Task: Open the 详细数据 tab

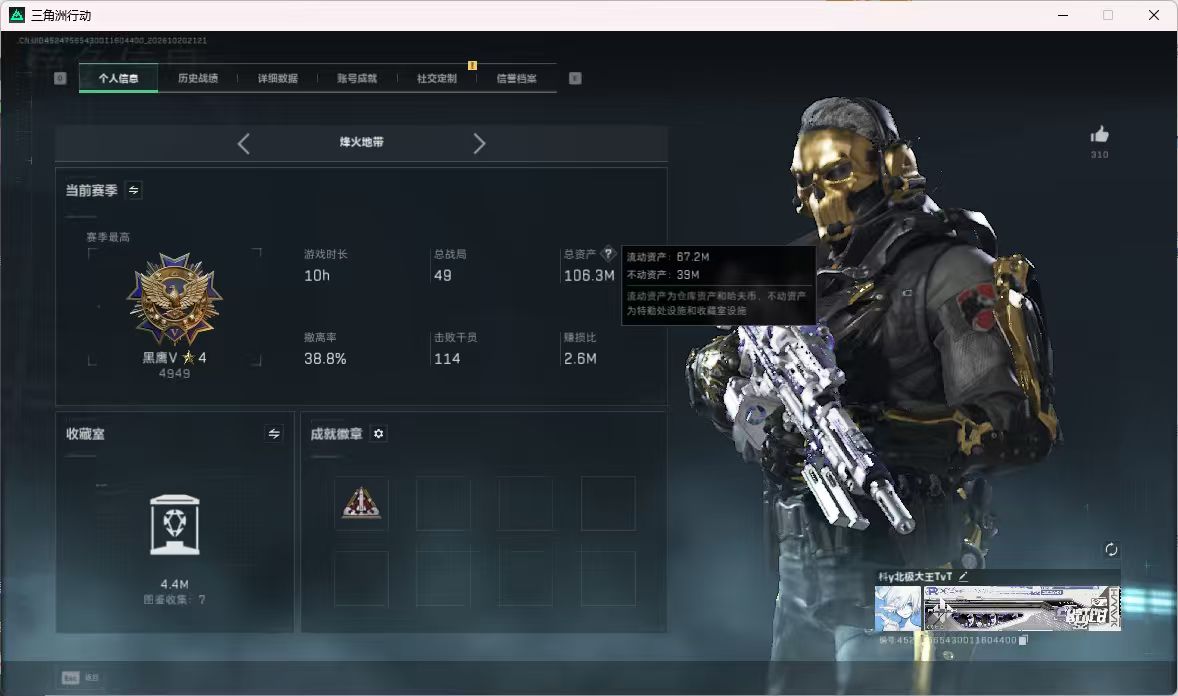Action: click(x=277, y=78)
